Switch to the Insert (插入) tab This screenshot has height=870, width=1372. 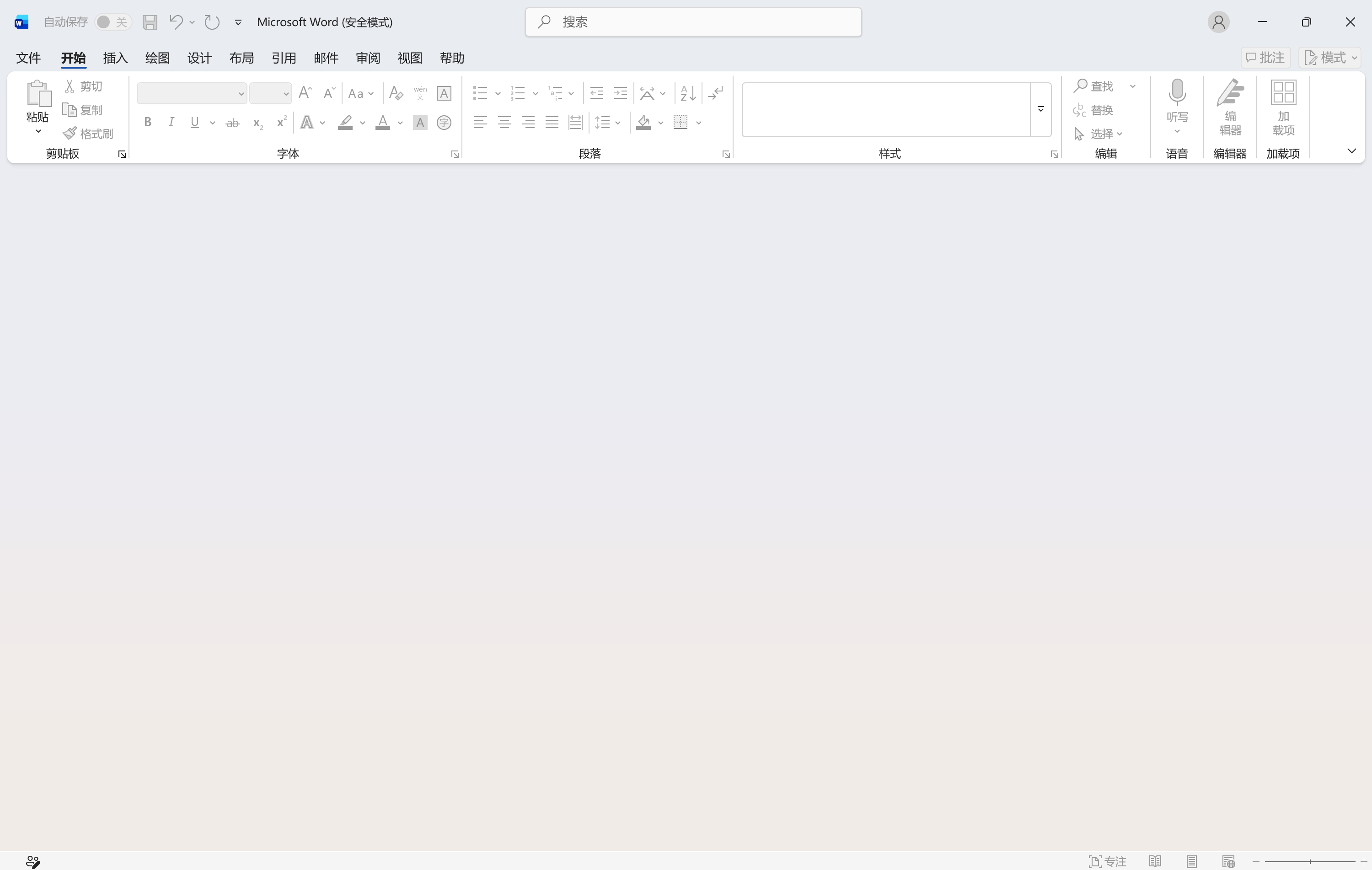point(115,58)
